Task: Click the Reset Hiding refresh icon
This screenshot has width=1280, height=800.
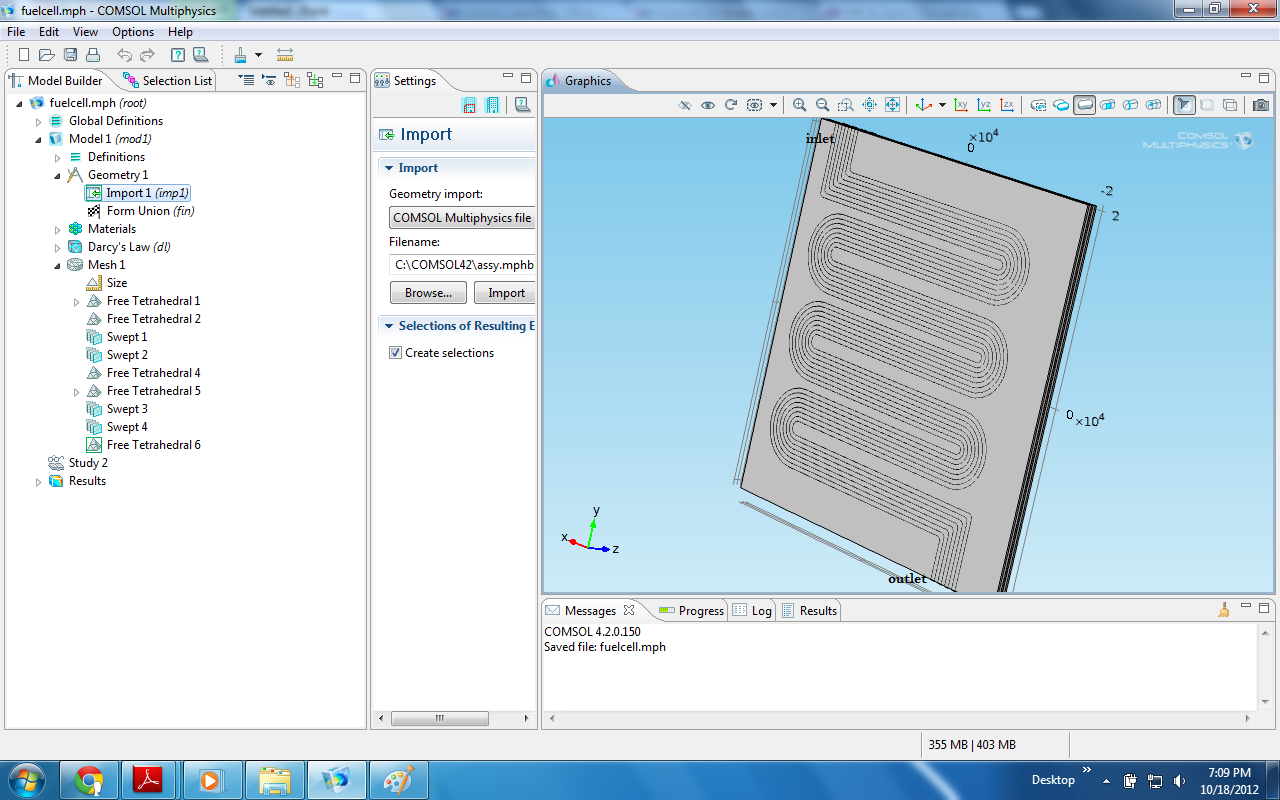Action: click(731, 105)
